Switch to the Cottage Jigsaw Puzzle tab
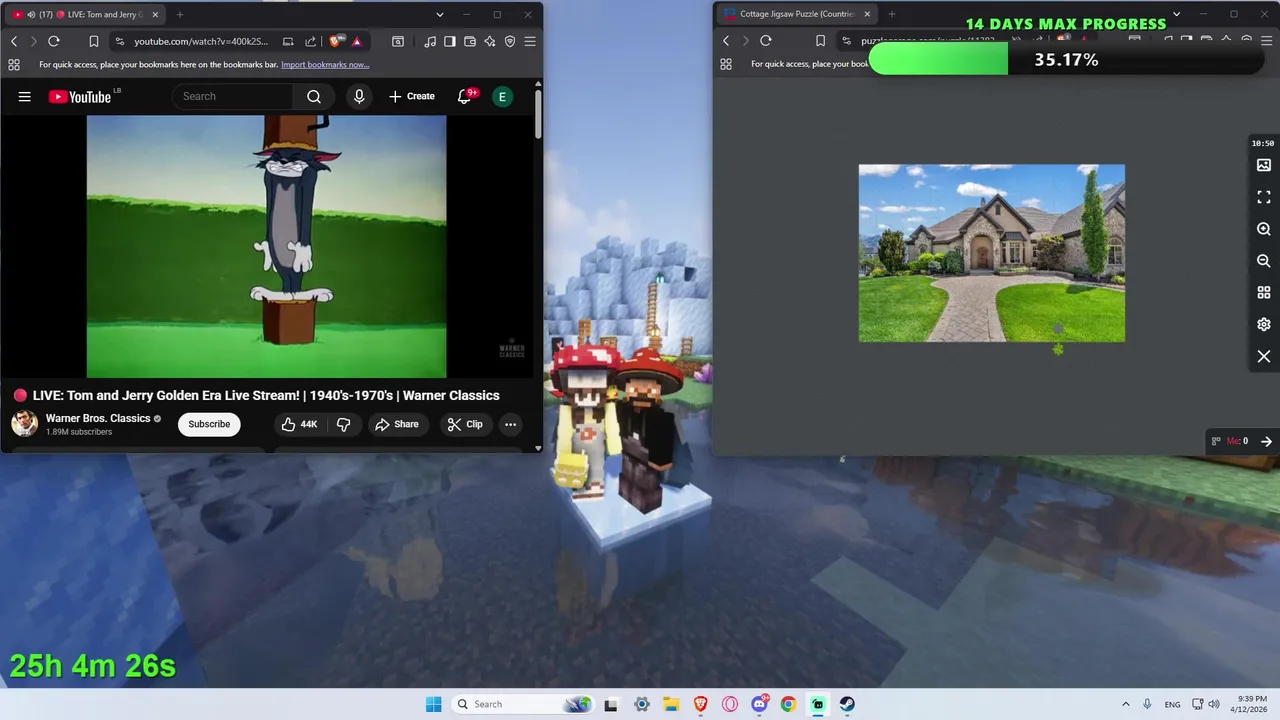1280x720 pixels. coord(796,15)
